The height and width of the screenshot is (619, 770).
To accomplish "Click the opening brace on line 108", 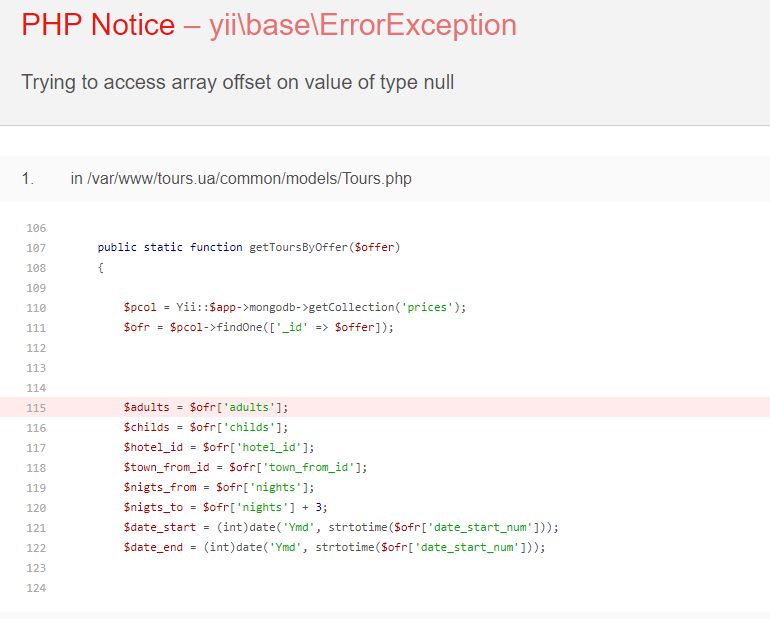I will (x=101, y=267).
